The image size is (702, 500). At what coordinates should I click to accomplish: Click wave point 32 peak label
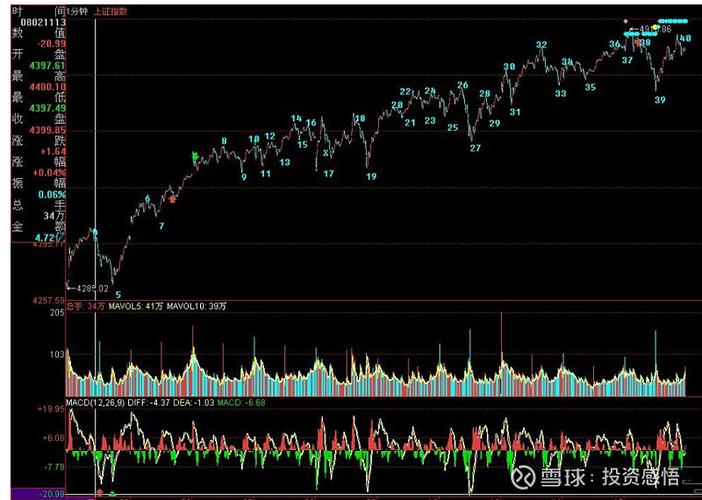tap(541, 45)
